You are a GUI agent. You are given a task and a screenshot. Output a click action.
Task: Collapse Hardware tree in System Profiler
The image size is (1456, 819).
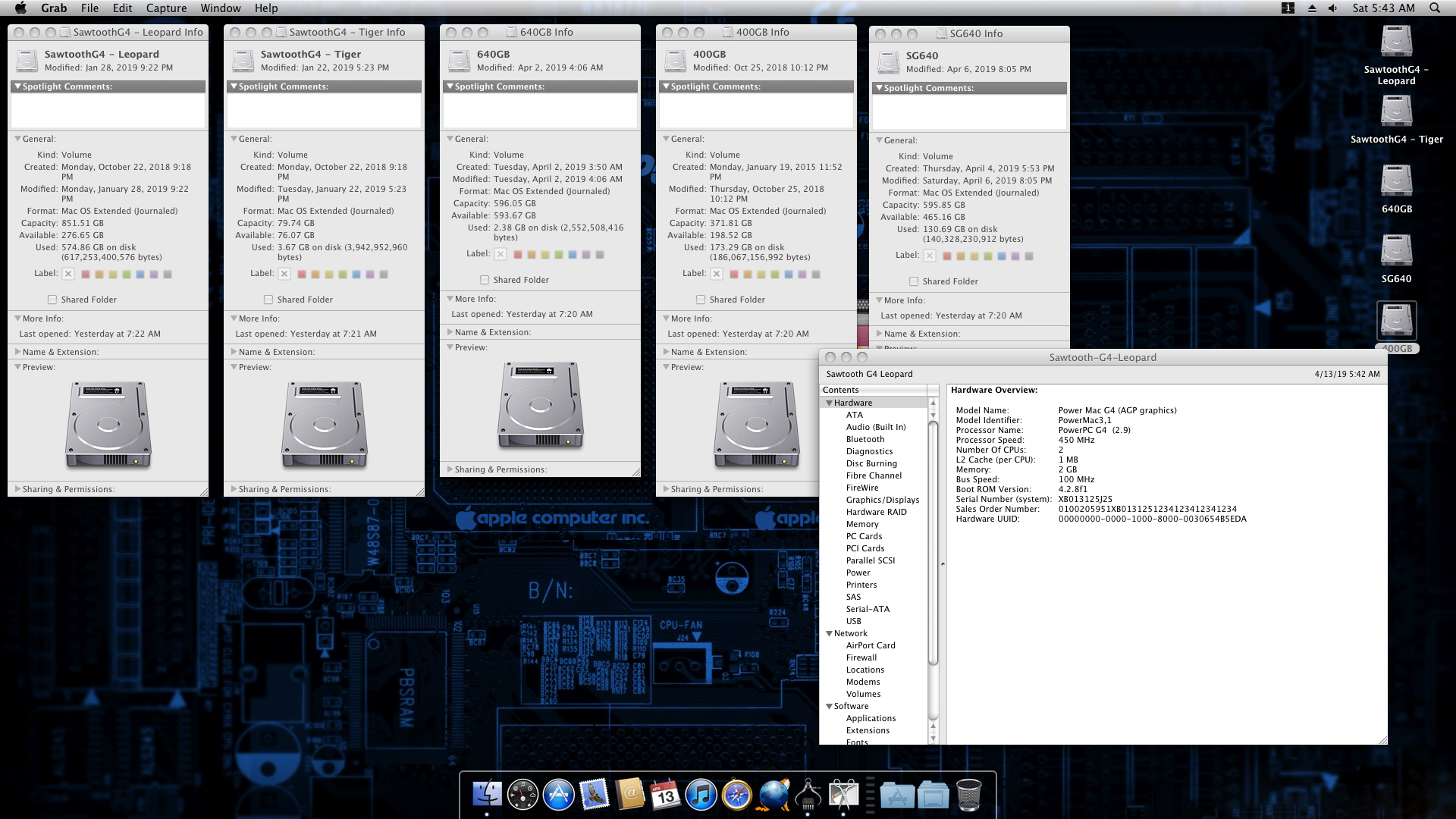click(x=829, y=403)
